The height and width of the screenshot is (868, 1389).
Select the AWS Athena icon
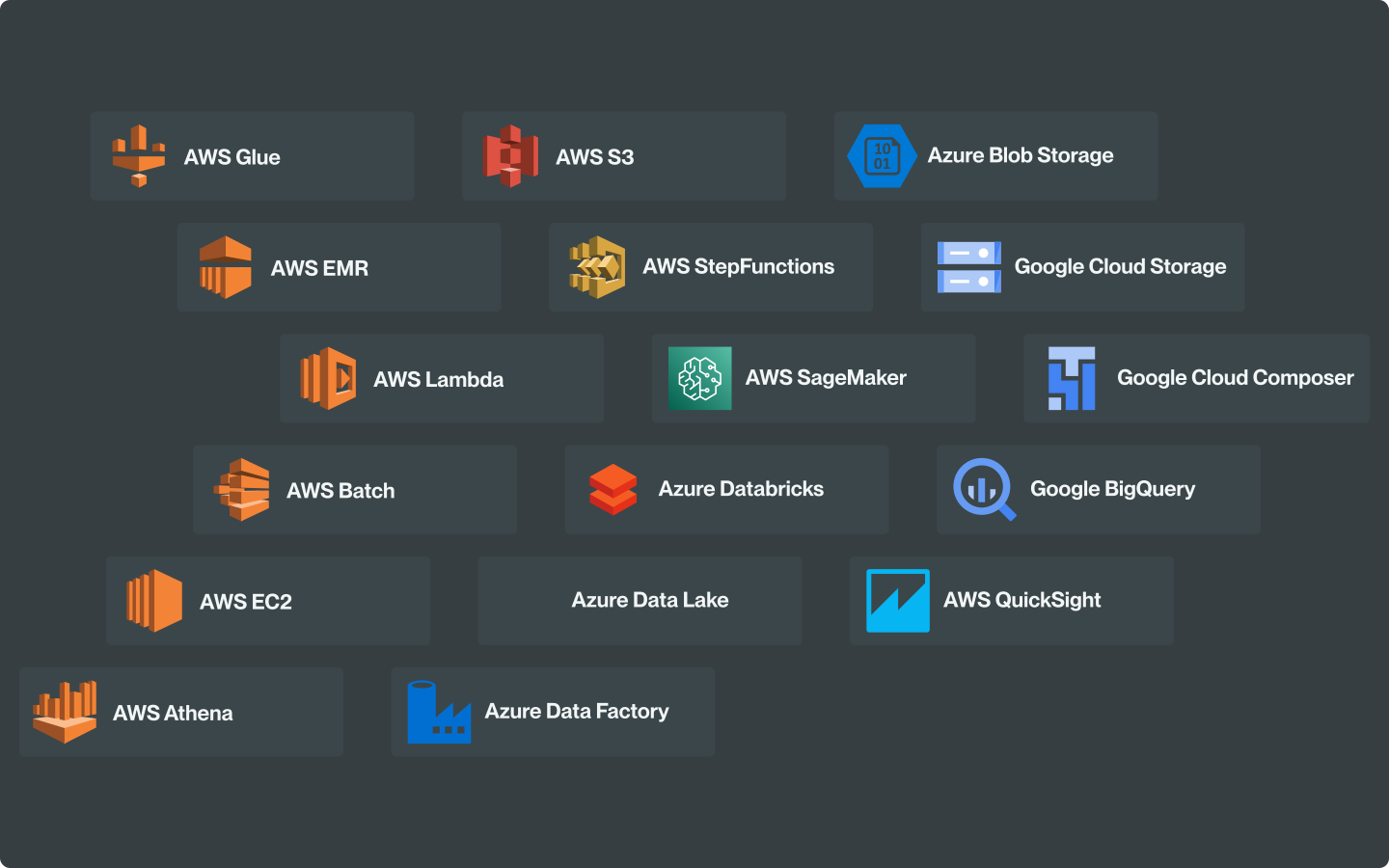[x=66, y=712]
